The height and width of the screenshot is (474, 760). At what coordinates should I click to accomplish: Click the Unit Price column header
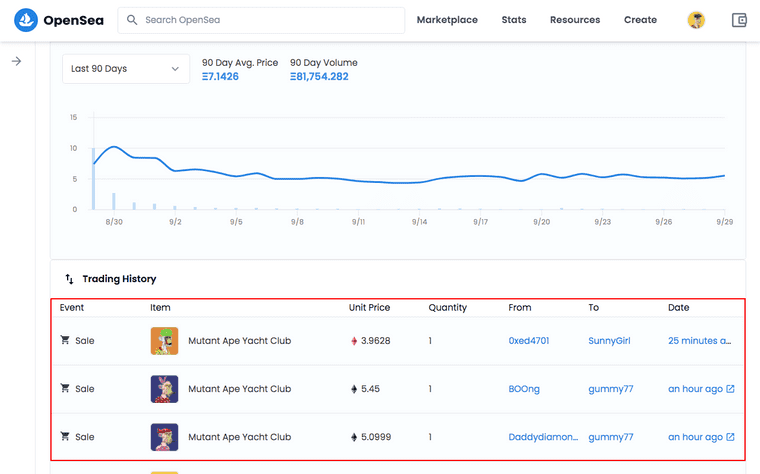click(369, 307)
